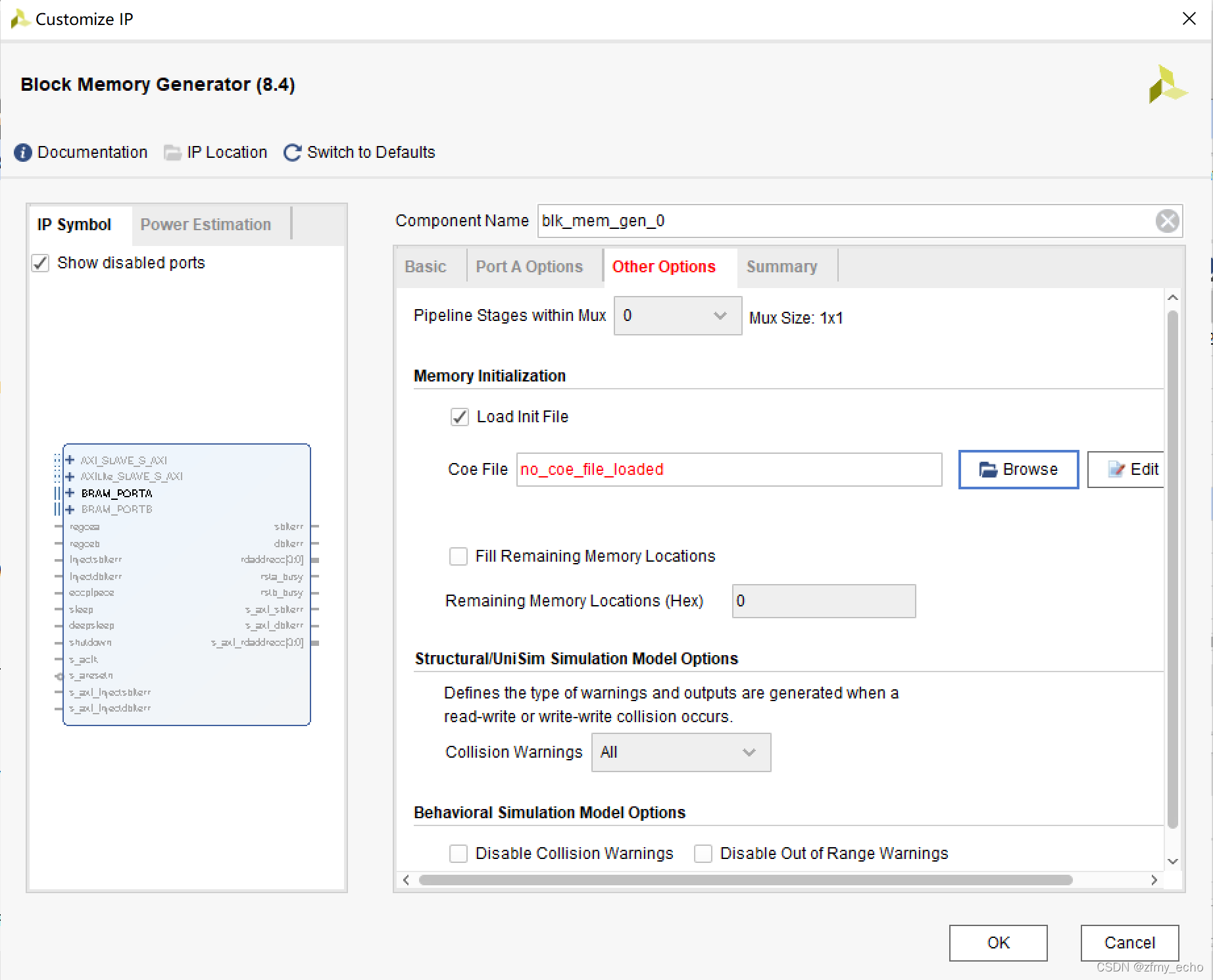This screenshot has width=1213, height=980.
Task: Click the Edit button for Coe File
Action: pos(1126,470)
